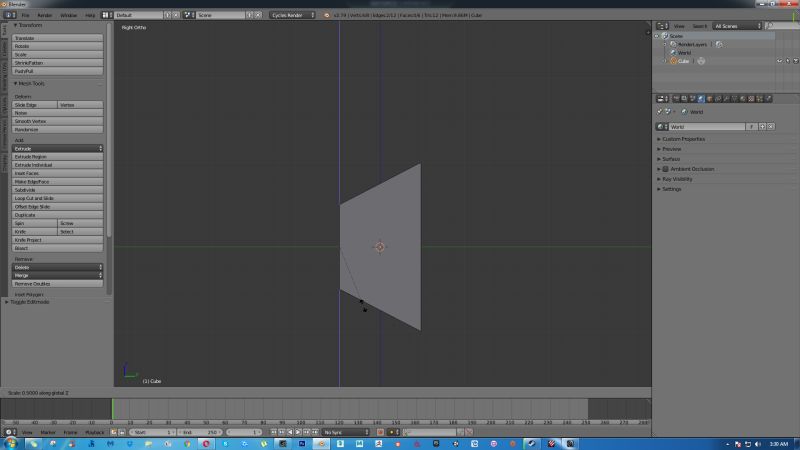The width and height of the screenshot is (800, 450).
Task: Click the Cube object icon in outliner
Action: (673, 61)
